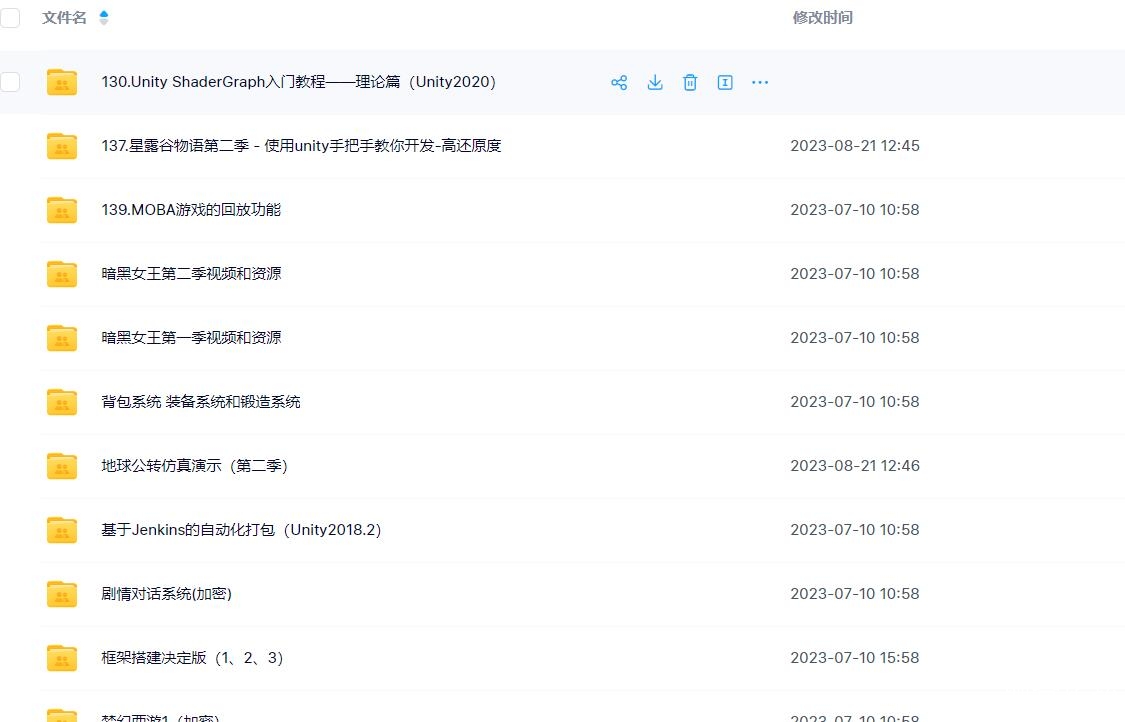This screenshot has width=1125, height=722.
Task: Open 背包系统 装备系统和锻造系统 folder
Action: point(201,402)
